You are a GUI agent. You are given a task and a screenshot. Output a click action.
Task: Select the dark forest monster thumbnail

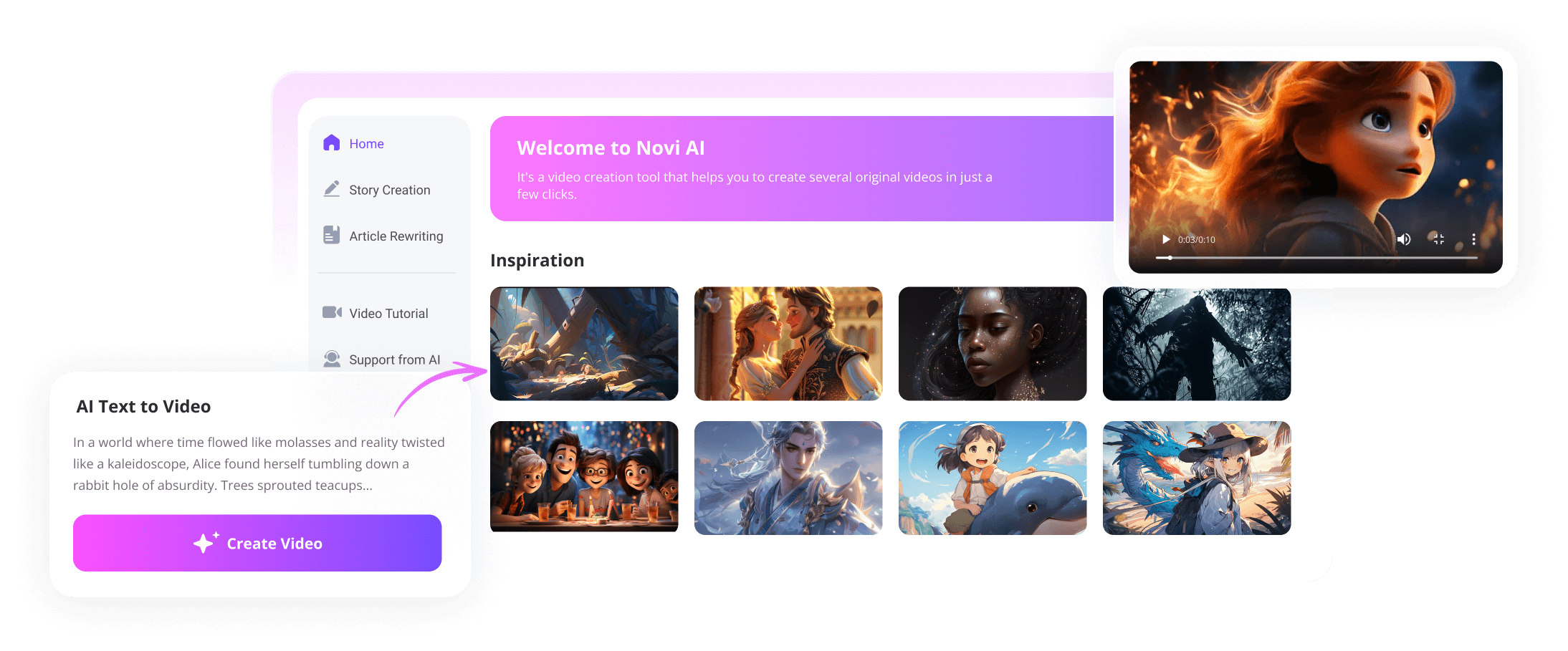(1197, 344)
